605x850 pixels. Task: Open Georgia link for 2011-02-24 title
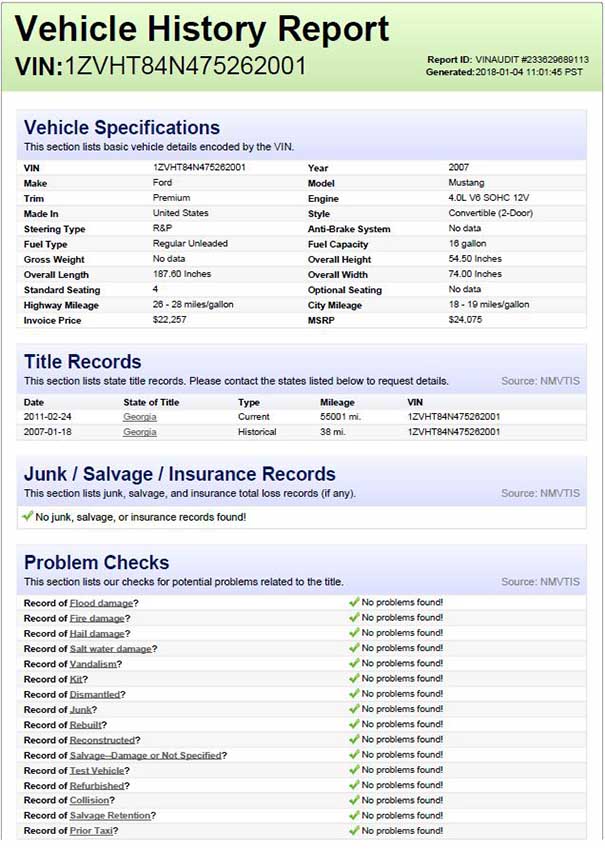[140, 417]
